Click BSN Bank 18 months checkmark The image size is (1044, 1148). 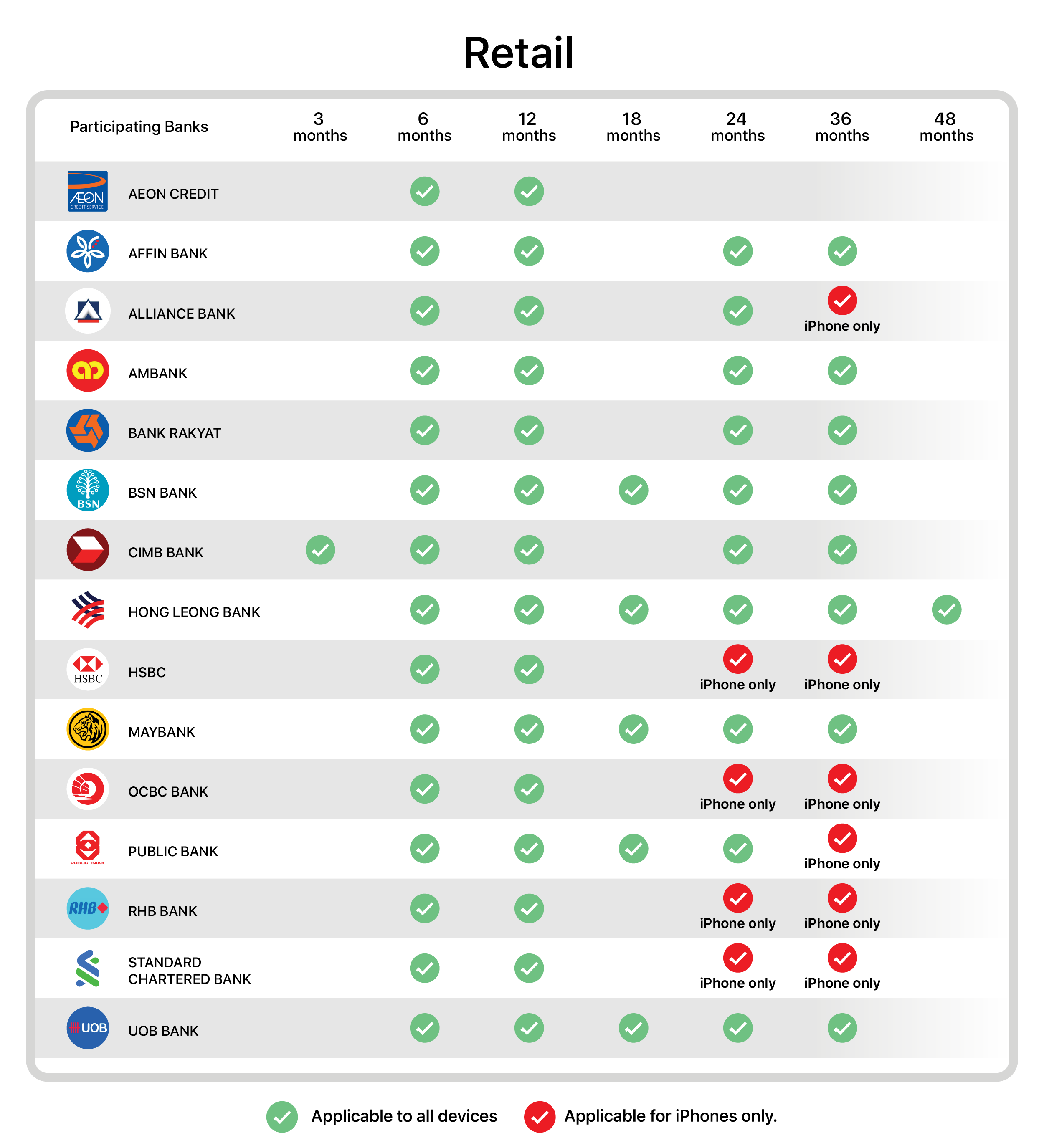click(633, 490)
